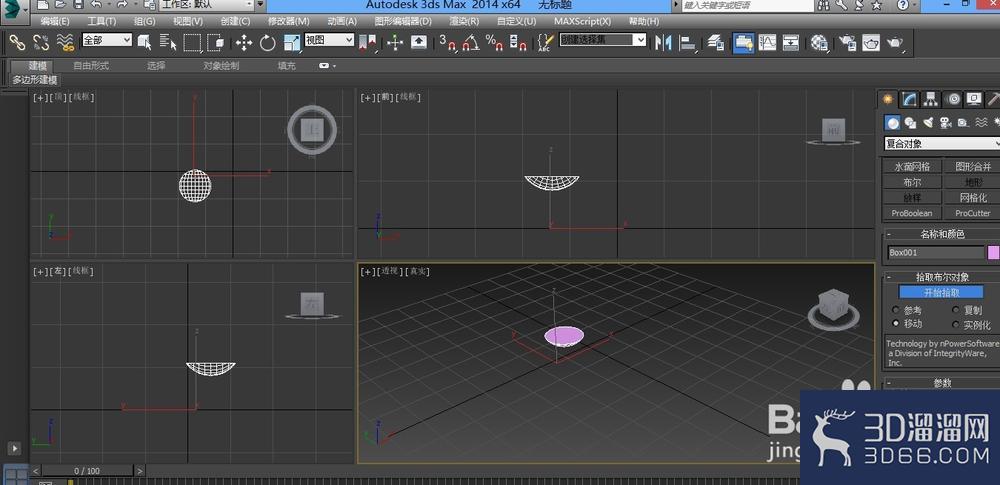Click Save File in quick access toolbar

tap(78, 5)
